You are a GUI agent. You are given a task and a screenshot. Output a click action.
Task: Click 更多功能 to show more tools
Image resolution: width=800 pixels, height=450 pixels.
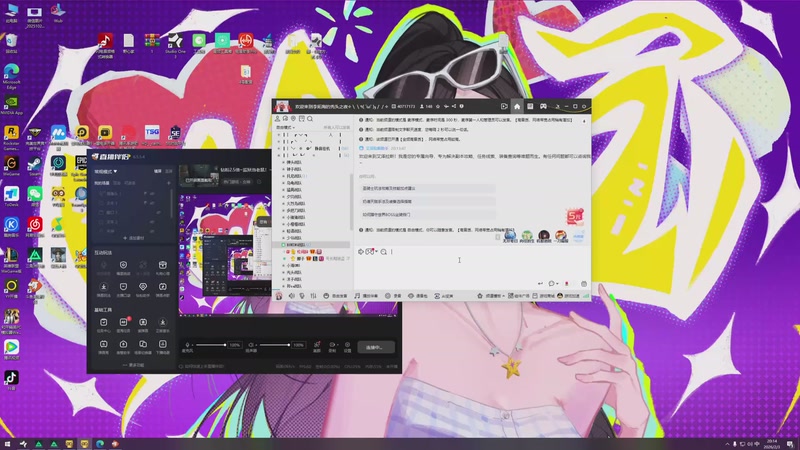point(134,365)
